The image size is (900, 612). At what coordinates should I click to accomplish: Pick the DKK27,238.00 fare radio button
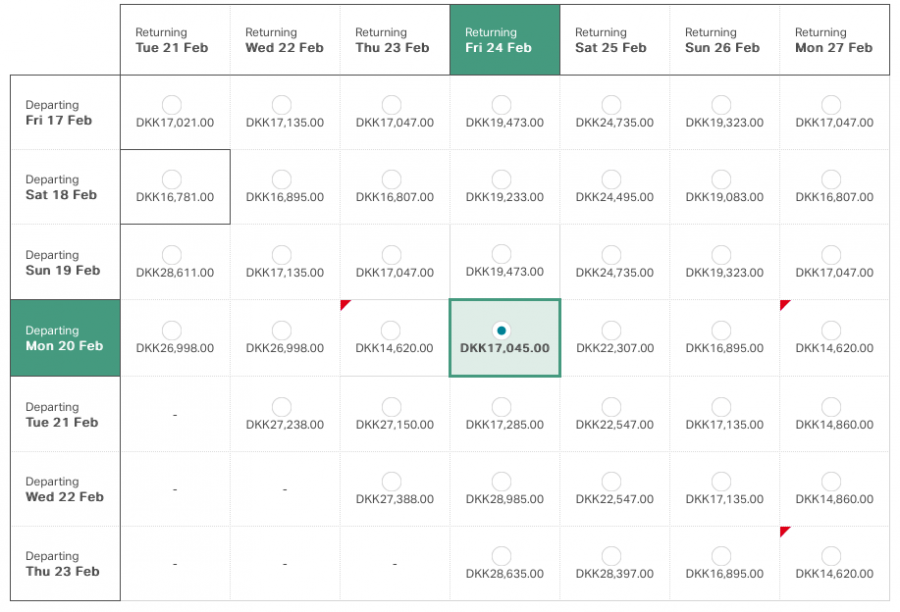(282, 406)
